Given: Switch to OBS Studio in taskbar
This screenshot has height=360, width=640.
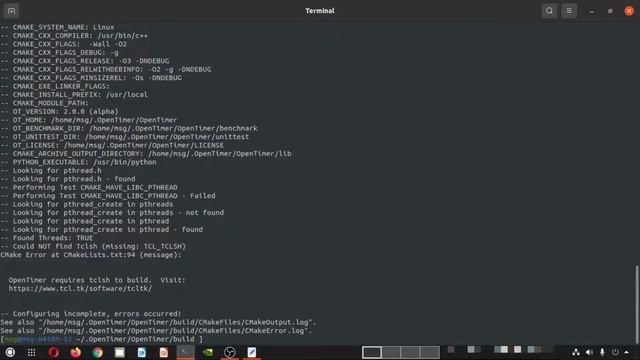Looking at the screenshot, I should coord(230,352).
